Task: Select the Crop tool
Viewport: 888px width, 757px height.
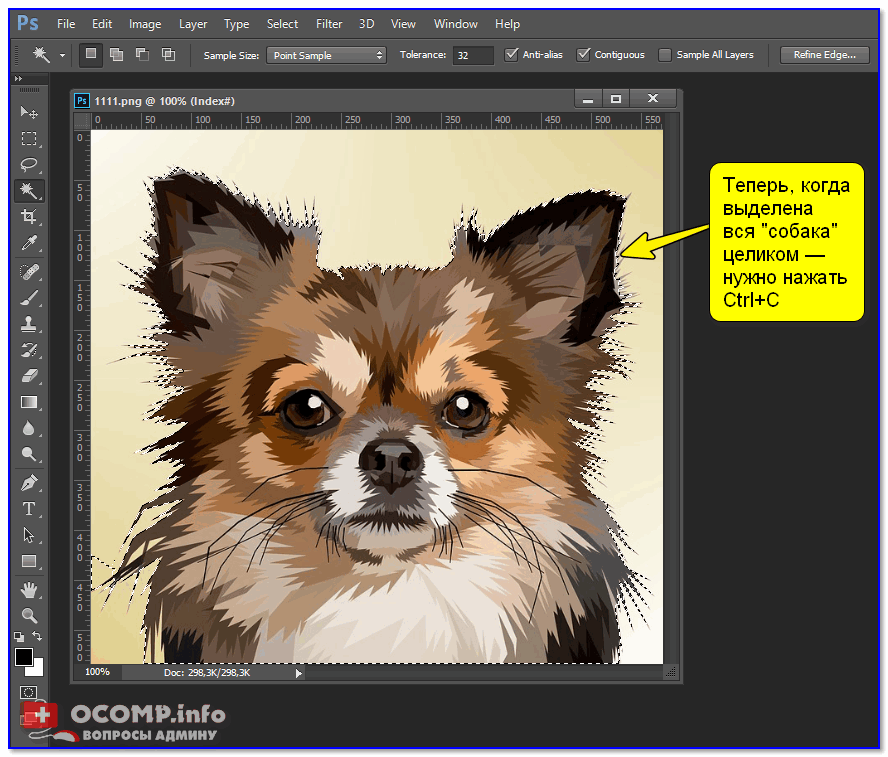Action: (29, 217)
